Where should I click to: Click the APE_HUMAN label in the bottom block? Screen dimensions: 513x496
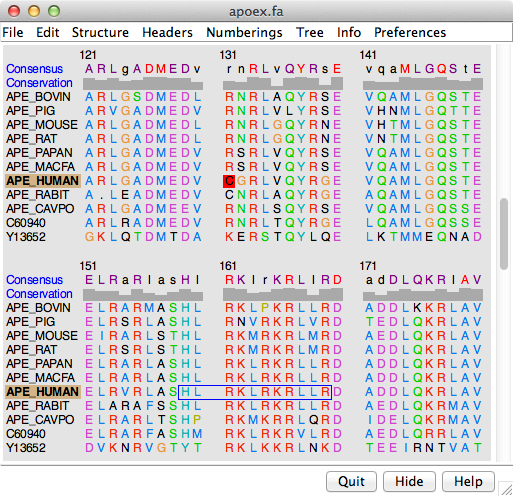[x=43, y=392]
